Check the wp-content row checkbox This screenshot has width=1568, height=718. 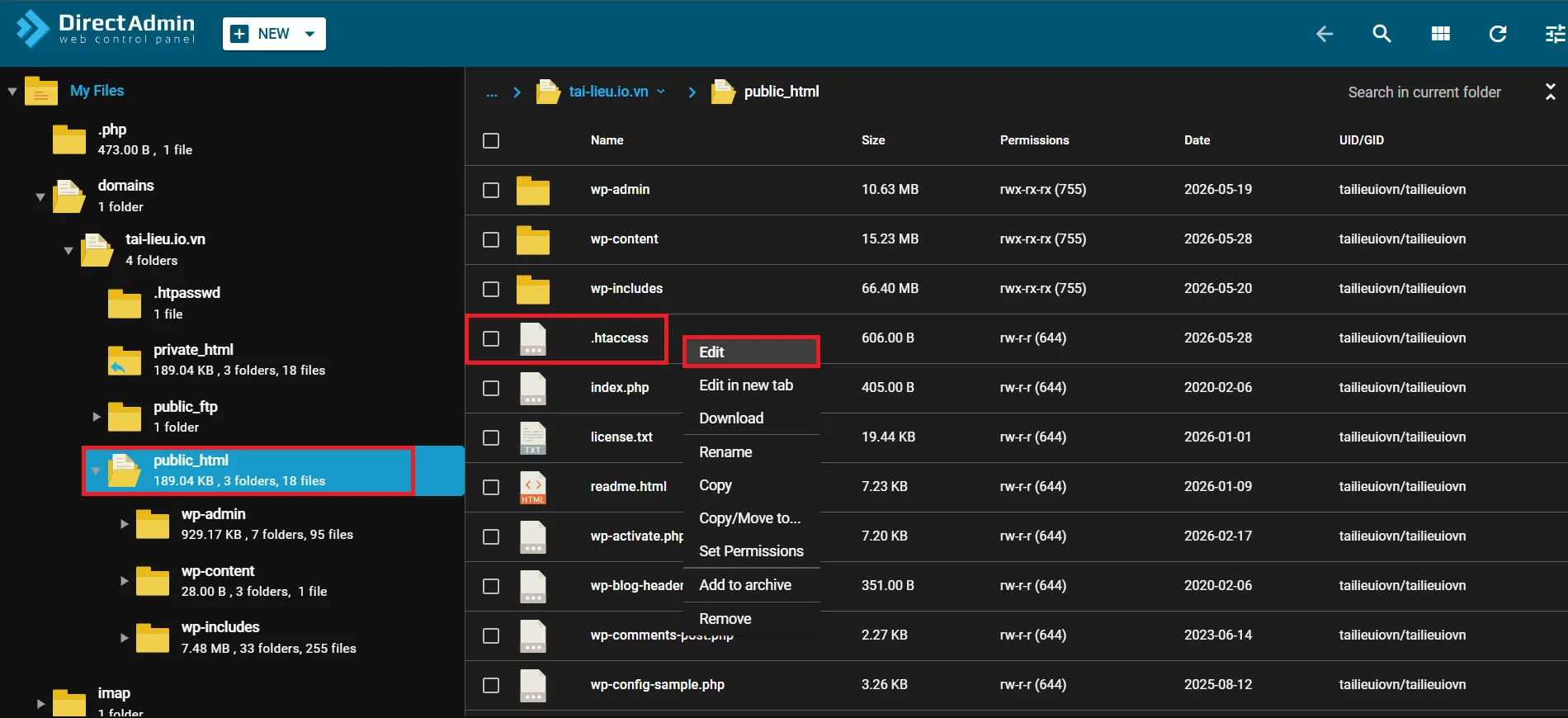(491, 239)
